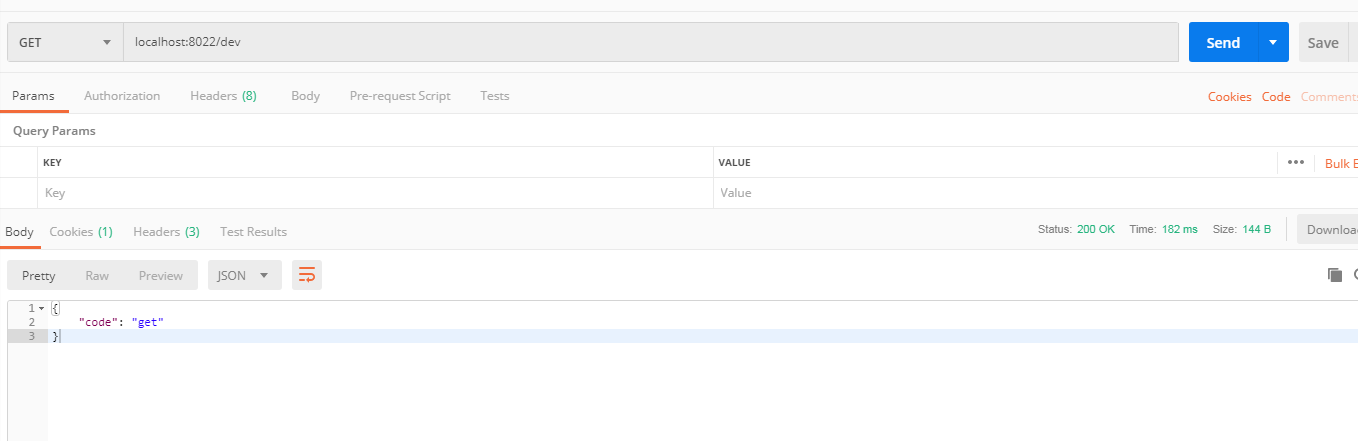Click the blue Send button

coord(1223,43)
